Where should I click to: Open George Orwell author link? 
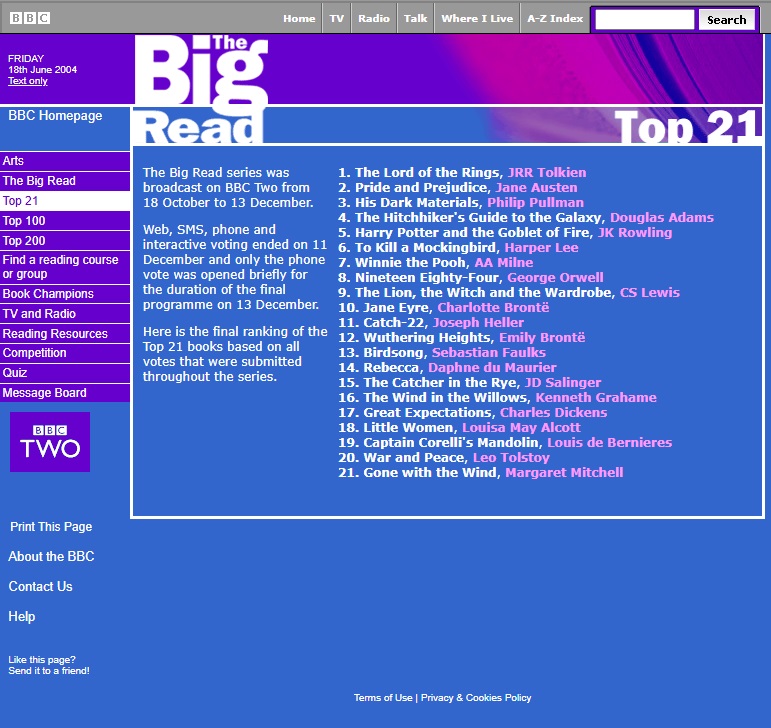tap(555, 278)
